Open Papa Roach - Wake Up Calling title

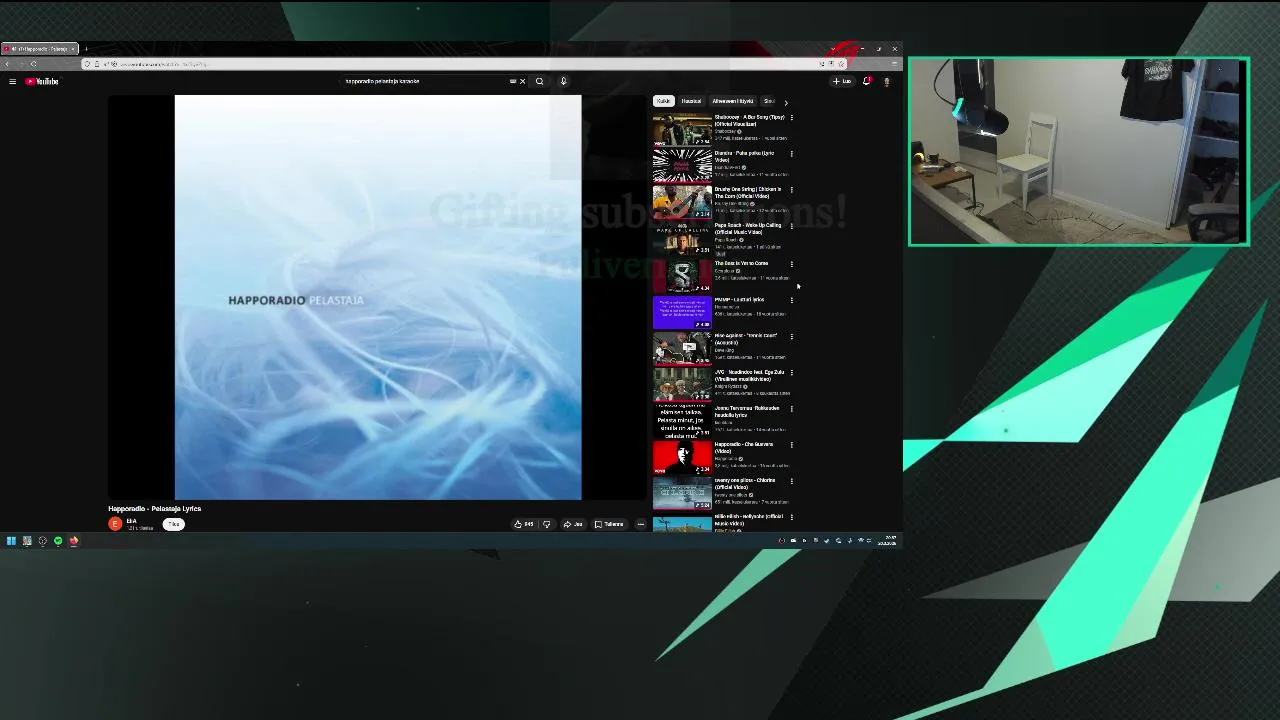click(748, 228)
